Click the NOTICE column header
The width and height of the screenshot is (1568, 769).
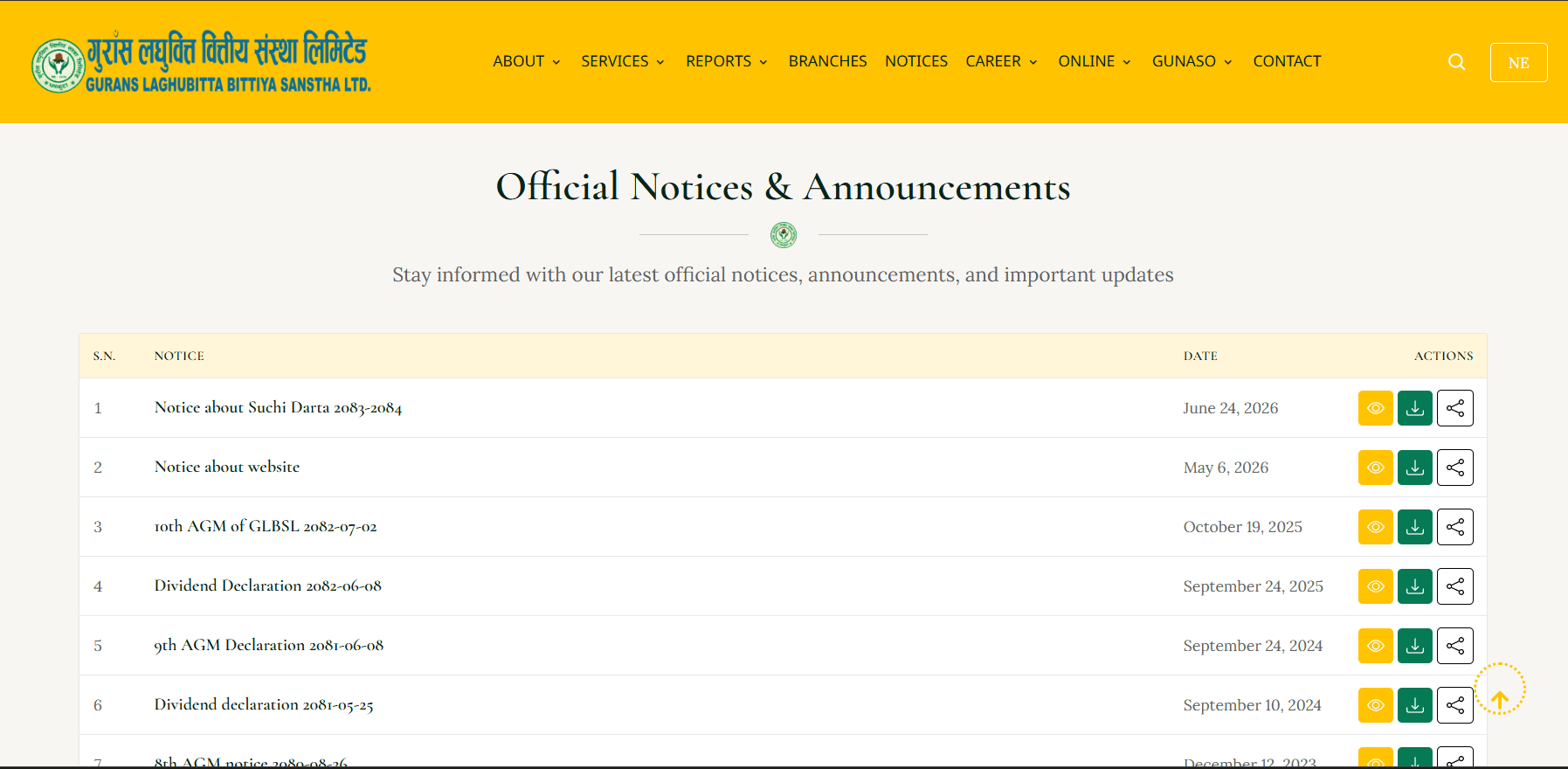tap(179, 356)
